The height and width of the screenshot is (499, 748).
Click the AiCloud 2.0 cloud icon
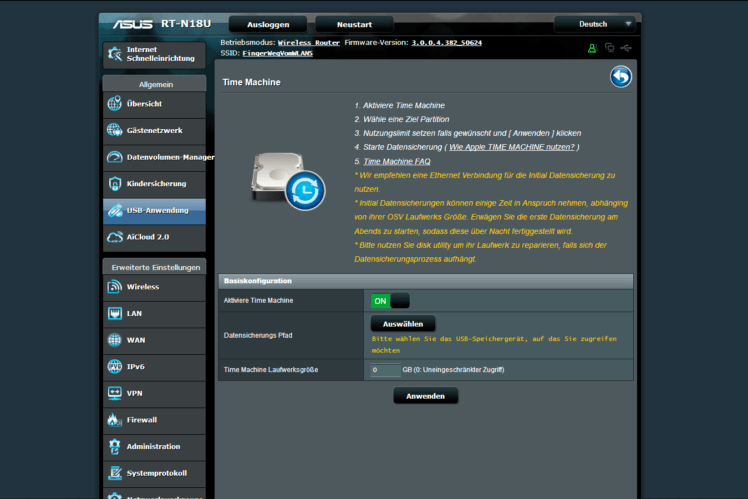114,237
